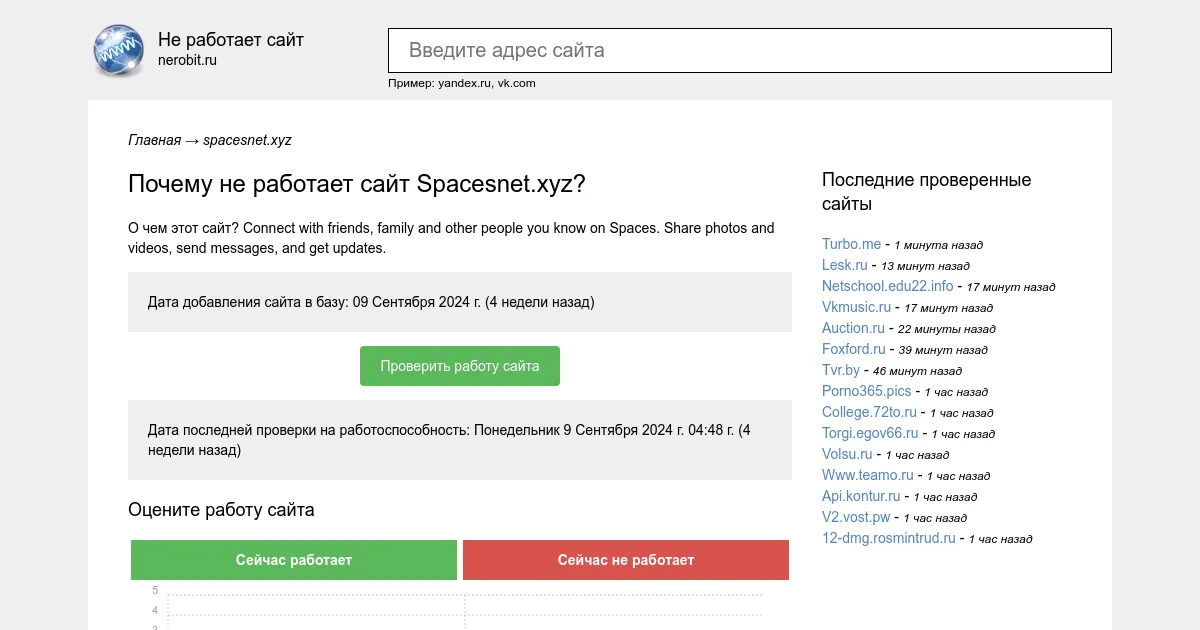Image resolution: width=1200 pixels, height=630 pixels.
Task: Click the Www.teamo.ru sidebar link
Action: (866, 475)
